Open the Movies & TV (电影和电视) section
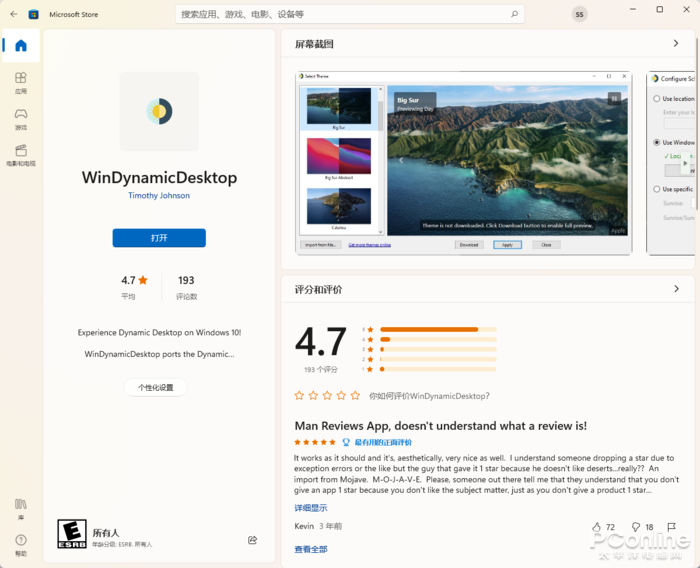The image size is (700, 568). pos(20,154)
